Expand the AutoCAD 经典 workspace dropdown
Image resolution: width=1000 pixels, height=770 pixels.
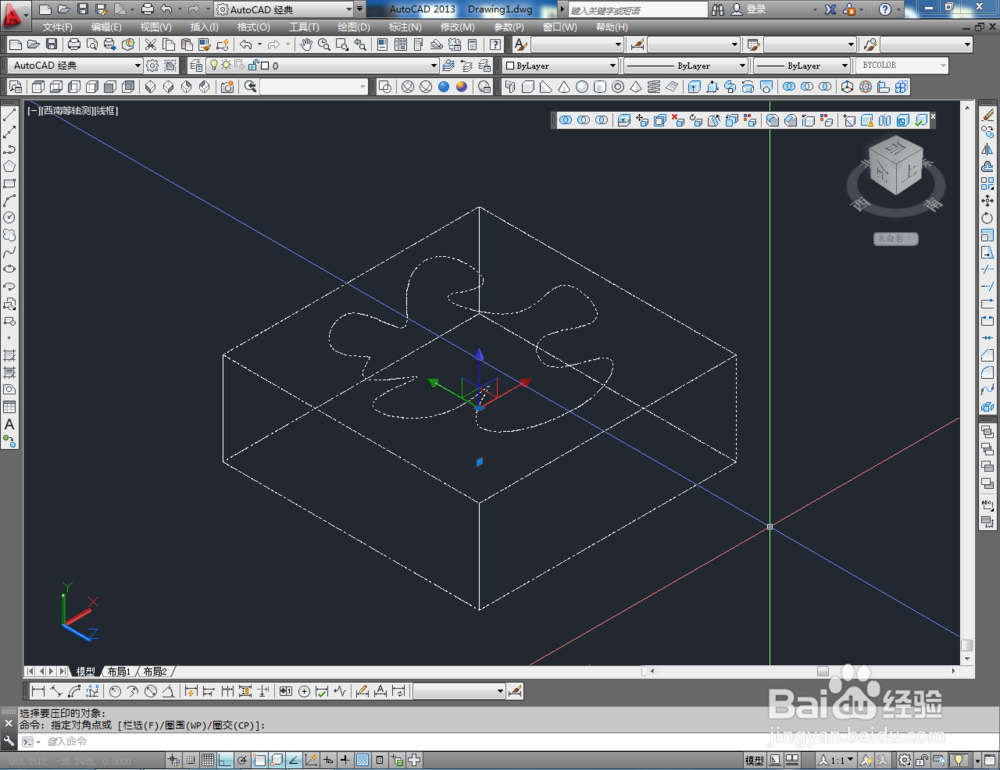75,65
